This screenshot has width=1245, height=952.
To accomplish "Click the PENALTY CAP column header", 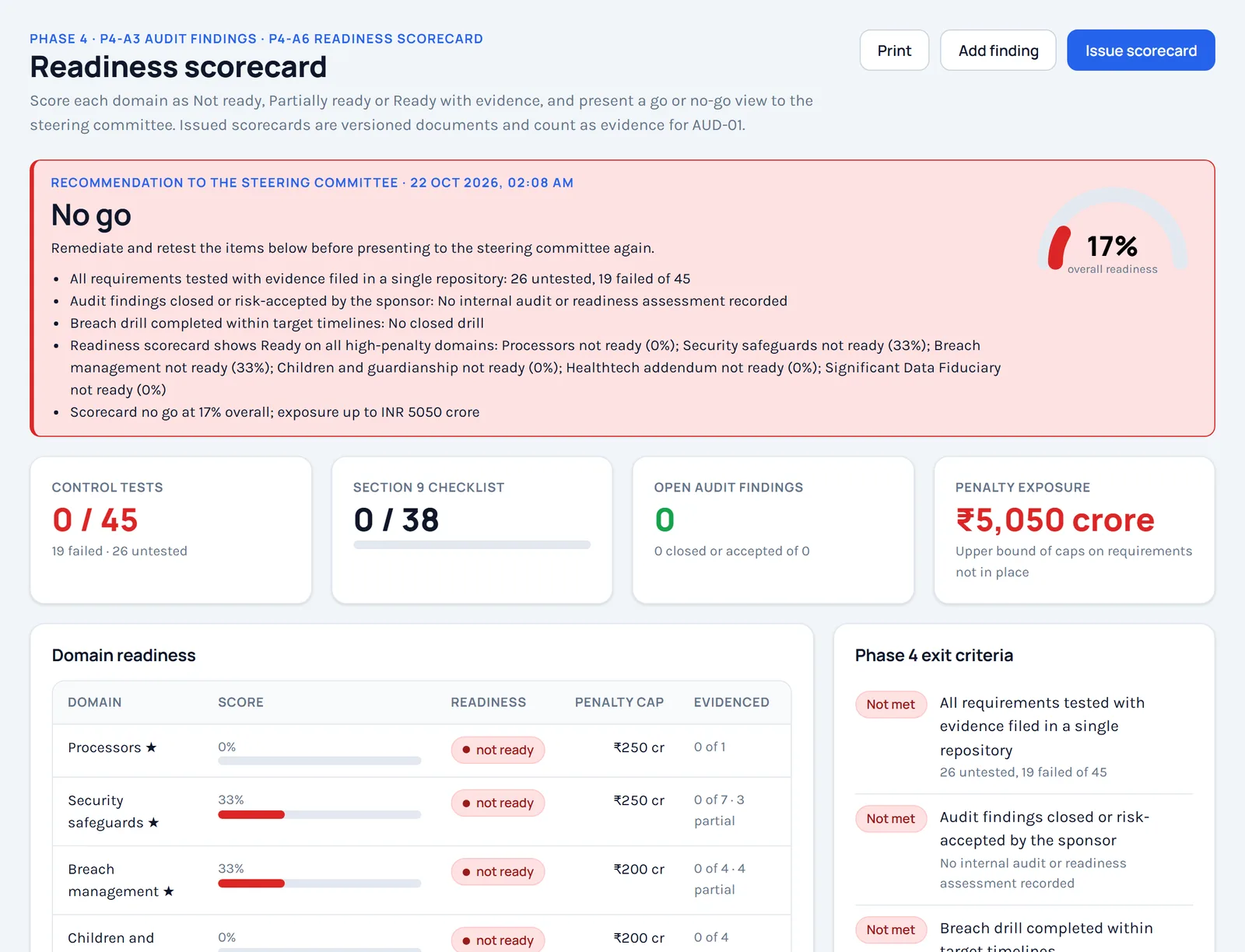I will tap(619, 702).
